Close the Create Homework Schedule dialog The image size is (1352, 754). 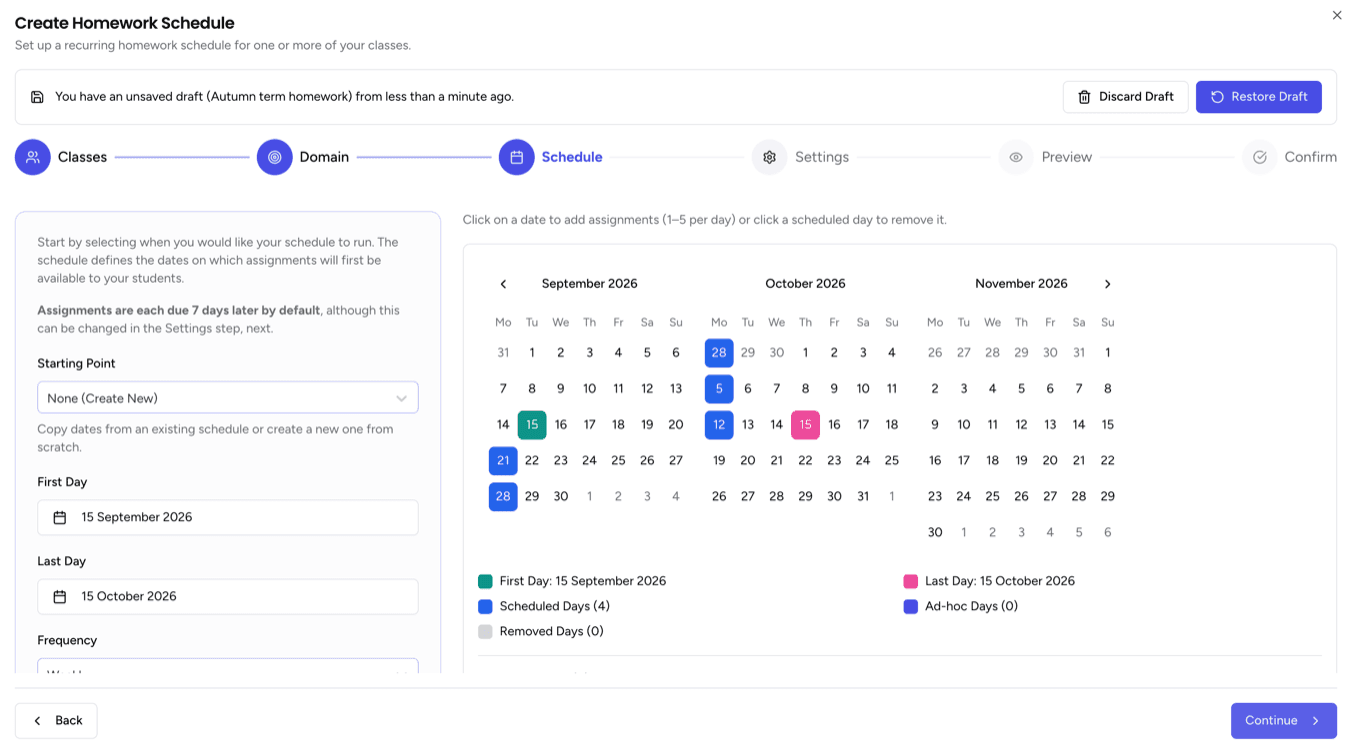tap(1337, 15)
